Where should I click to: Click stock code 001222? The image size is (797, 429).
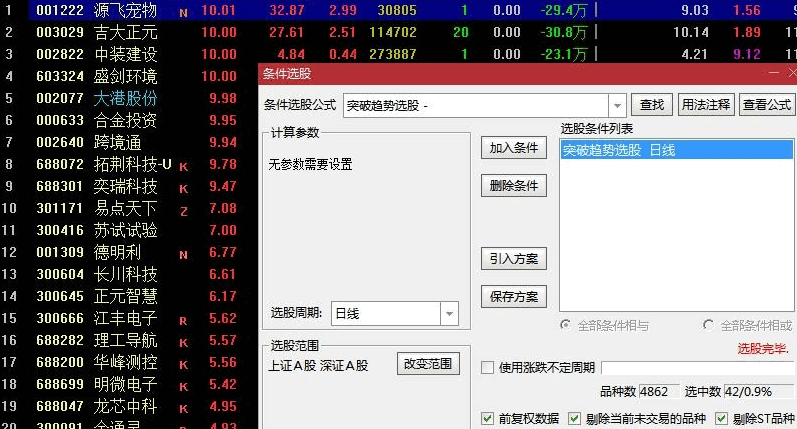coord(60,10)
